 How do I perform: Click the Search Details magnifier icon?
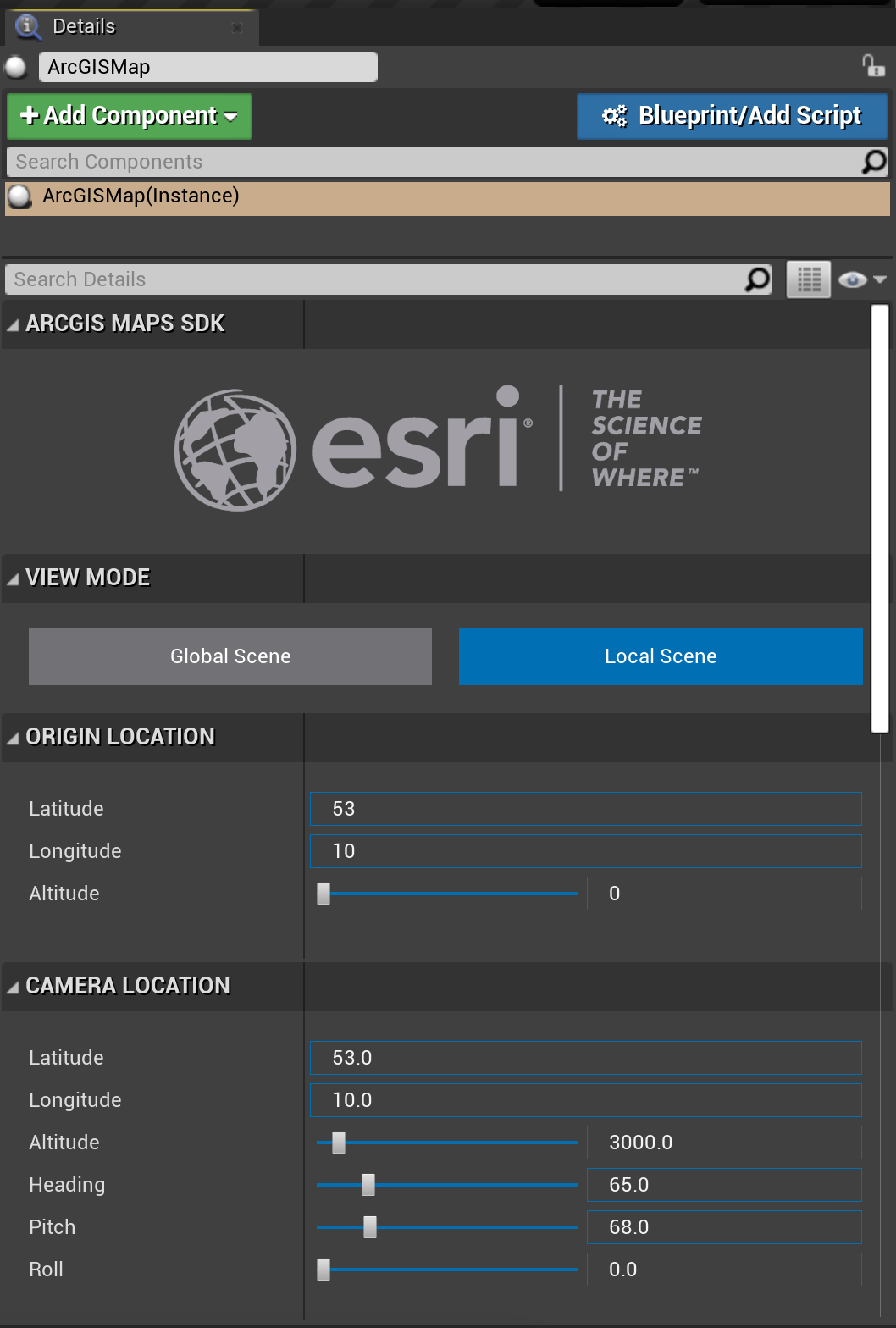tap(757, 279)
